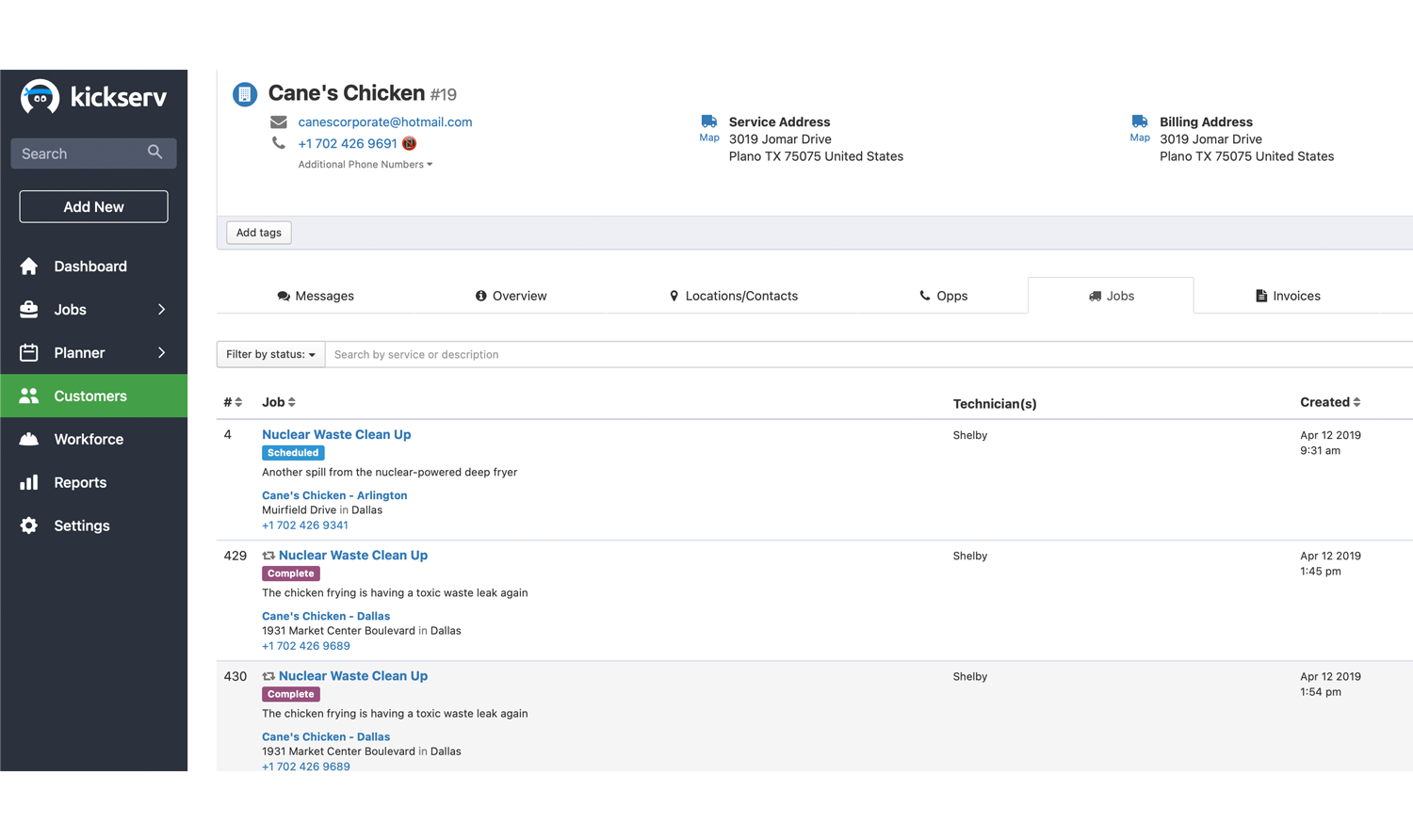Image resolution: width=1413 pixels, height=840 pixels.
Task: Click the Map link under Billing Address
Action: (x=1140, y=137)
